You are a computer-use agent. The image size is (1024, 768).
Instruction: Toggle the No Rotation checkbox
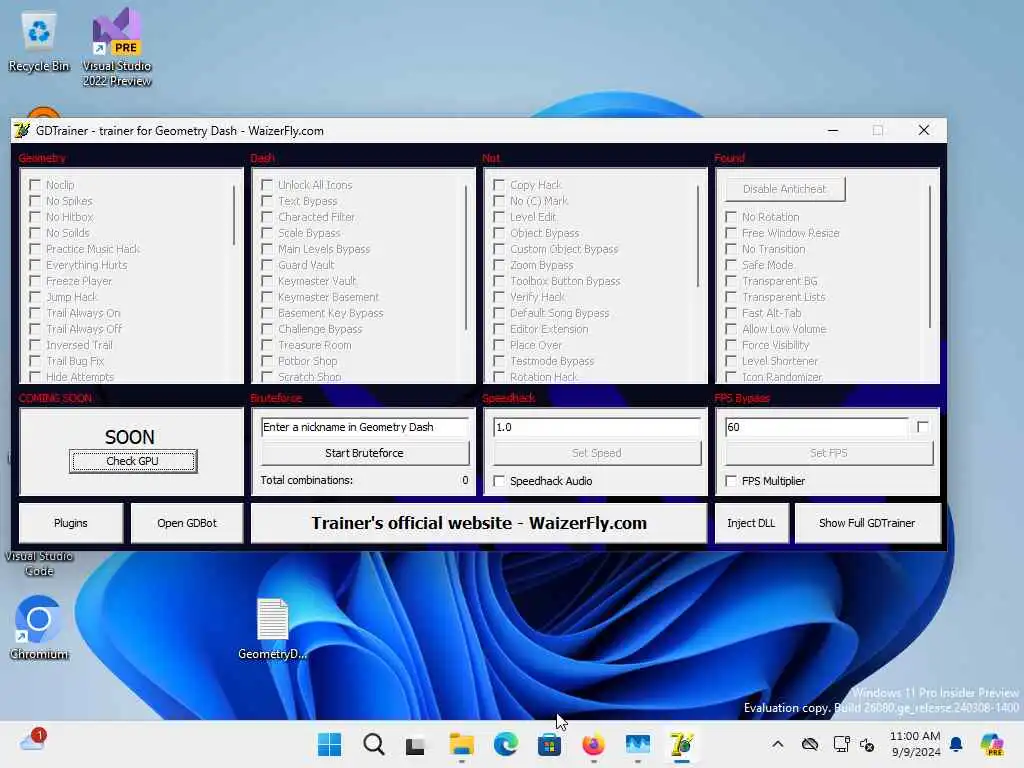[731, 217]
